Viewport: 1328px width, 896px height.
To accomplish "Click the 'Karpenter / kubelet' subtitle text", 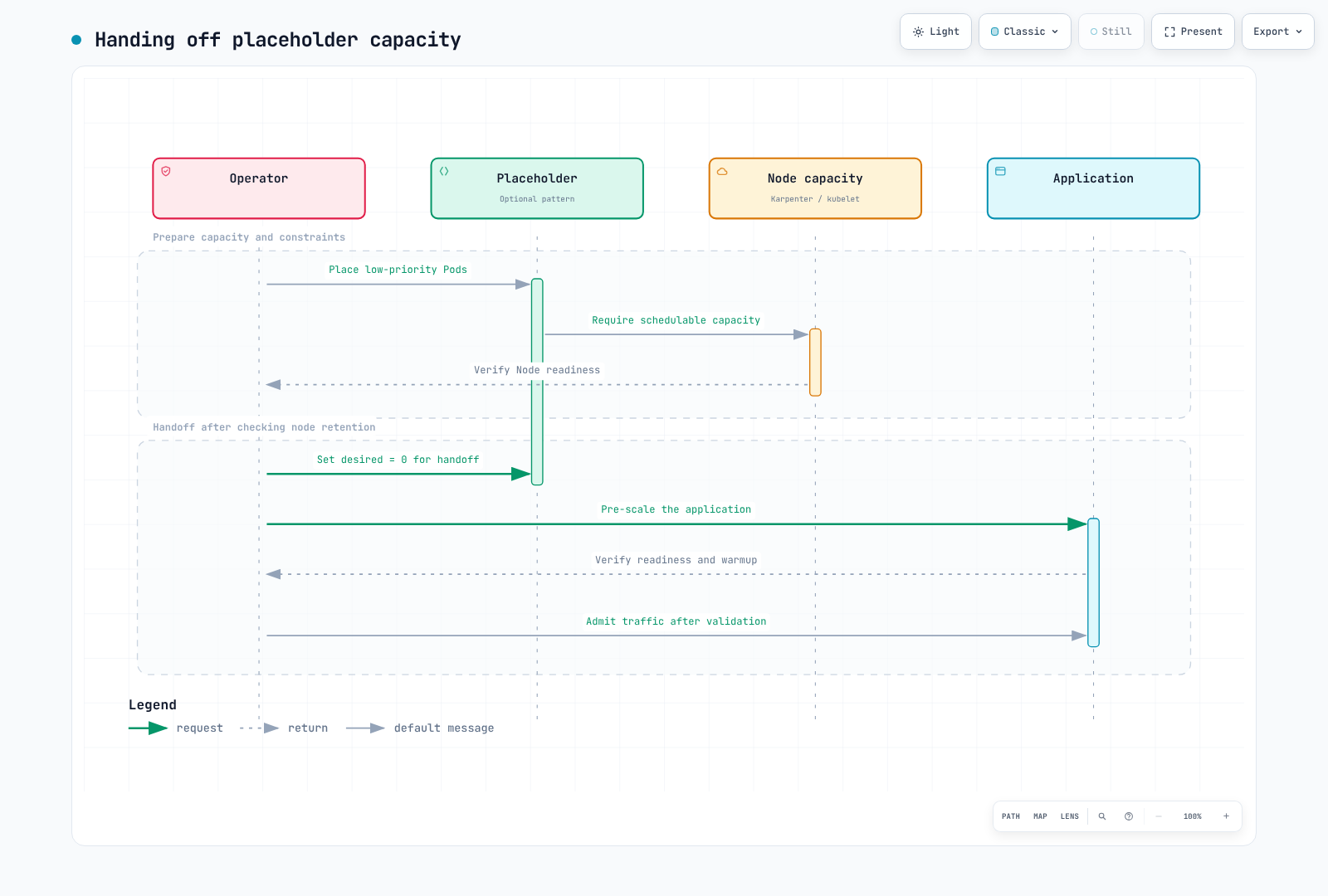I will point(815,199).
